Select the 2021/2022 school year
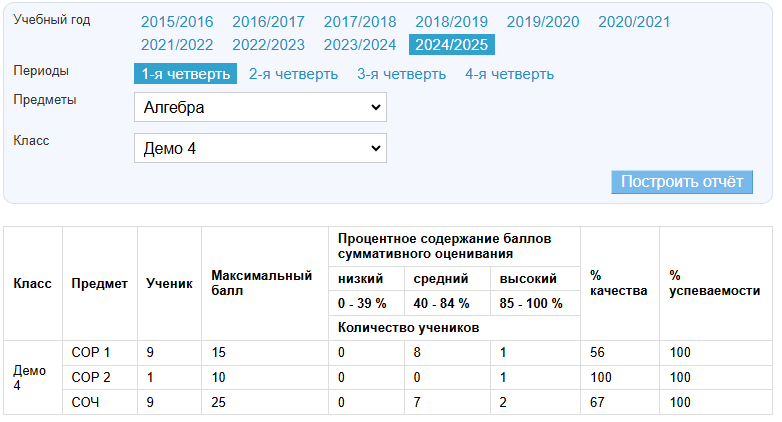Screen dimensions: 782x422 [177, 44]
